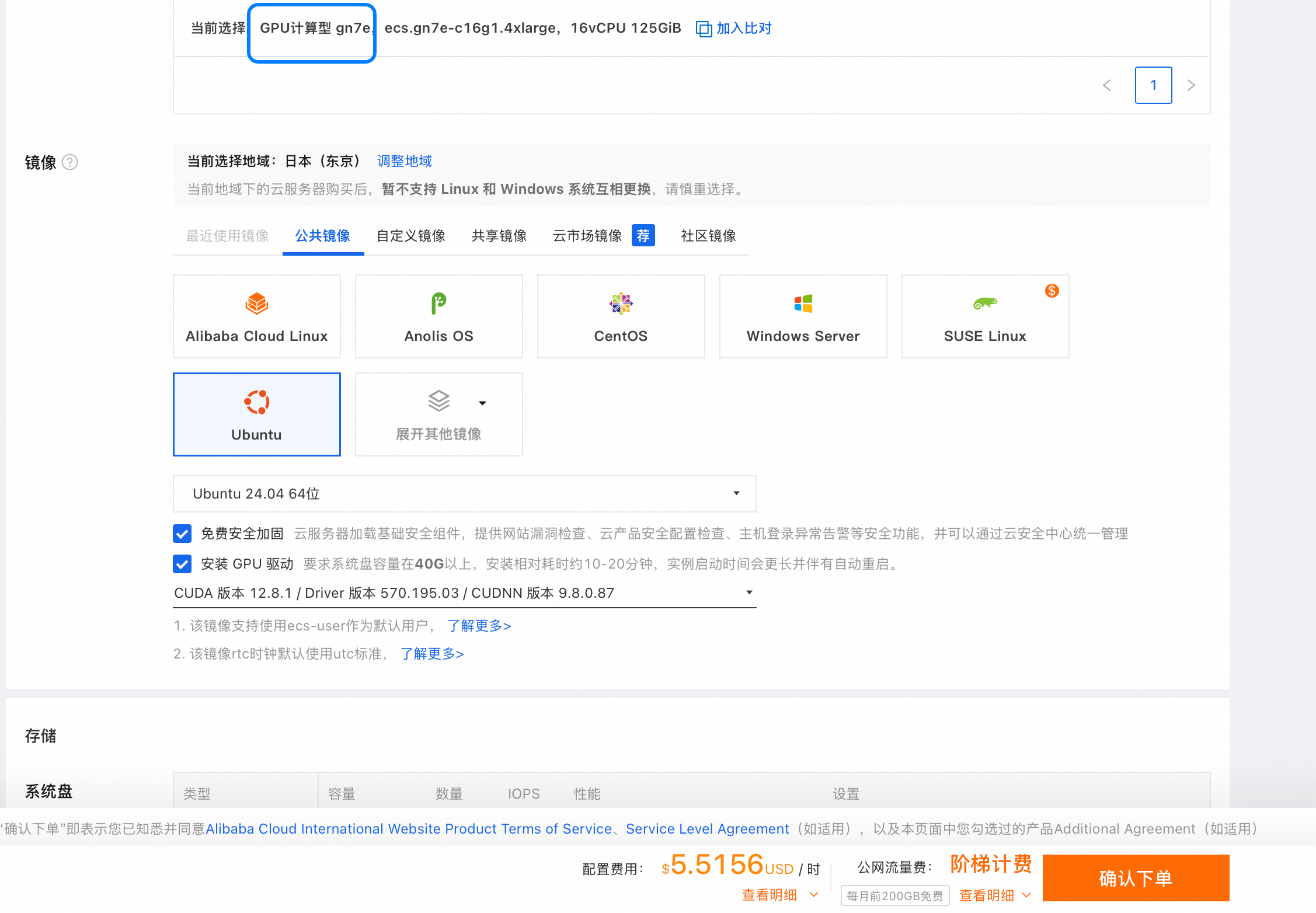Screen dimensions: 1316x913
Task: Open the Service Level Agreement link
Action: click(707, 829)
